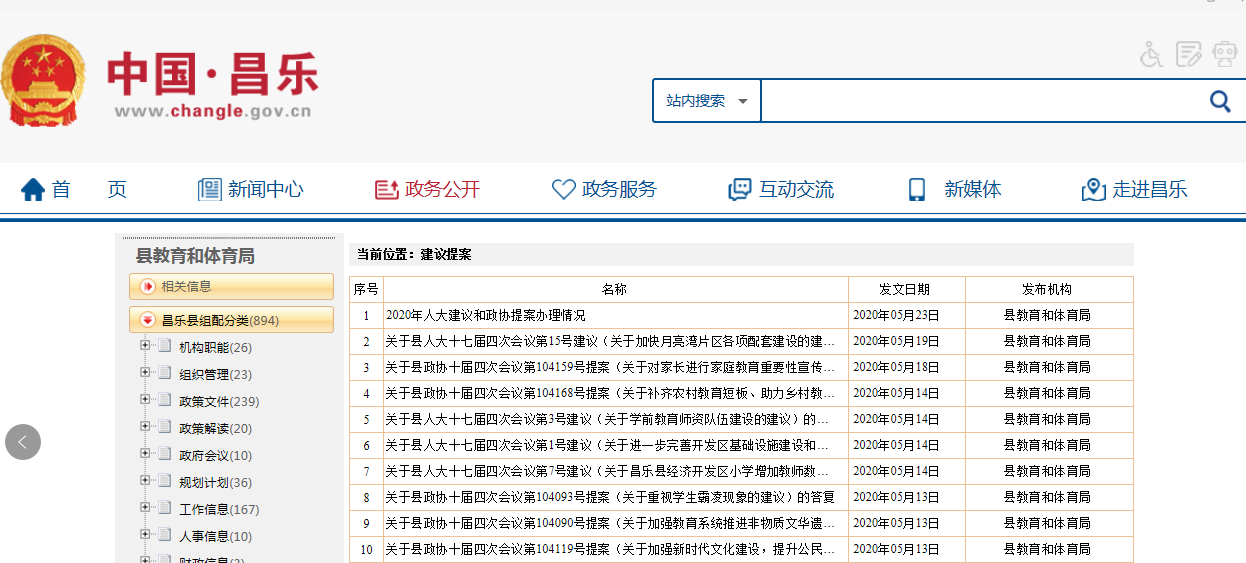
Task: Expand the 机构职能 tree node
Action: (x=145, y=346)
